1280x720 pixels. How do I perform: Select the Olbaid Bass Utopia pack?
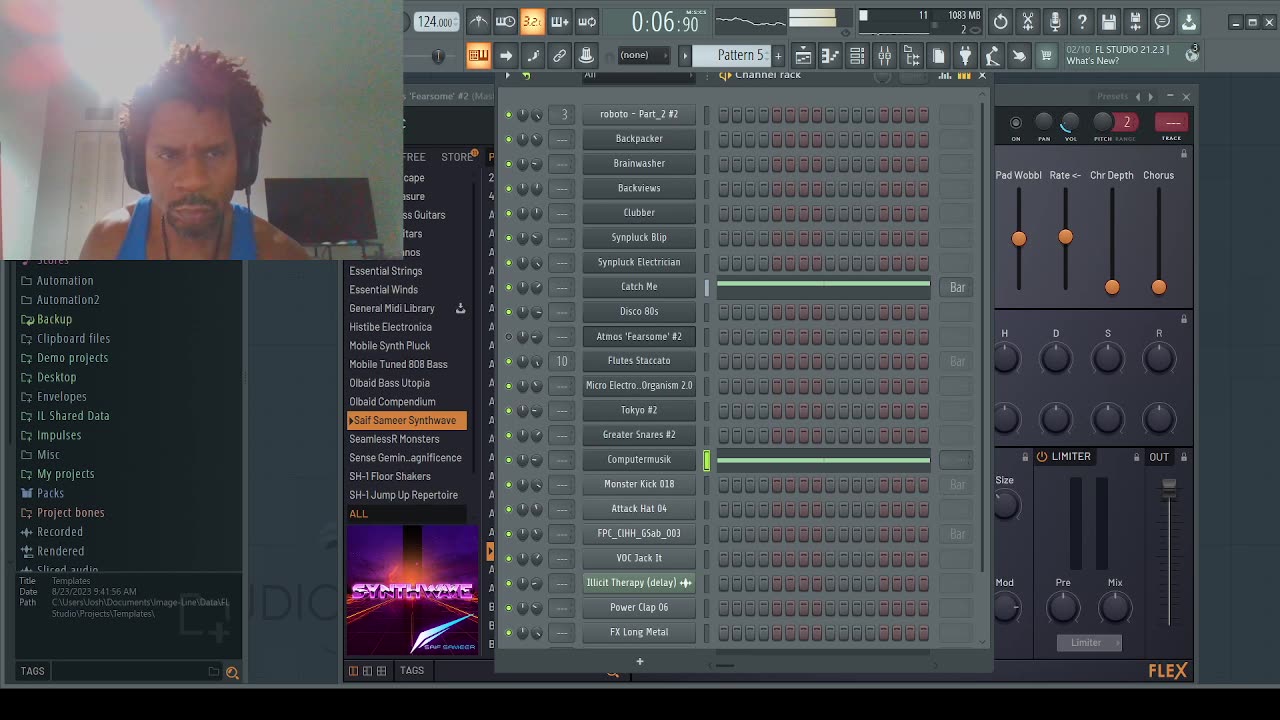click(x=390, y=383)
